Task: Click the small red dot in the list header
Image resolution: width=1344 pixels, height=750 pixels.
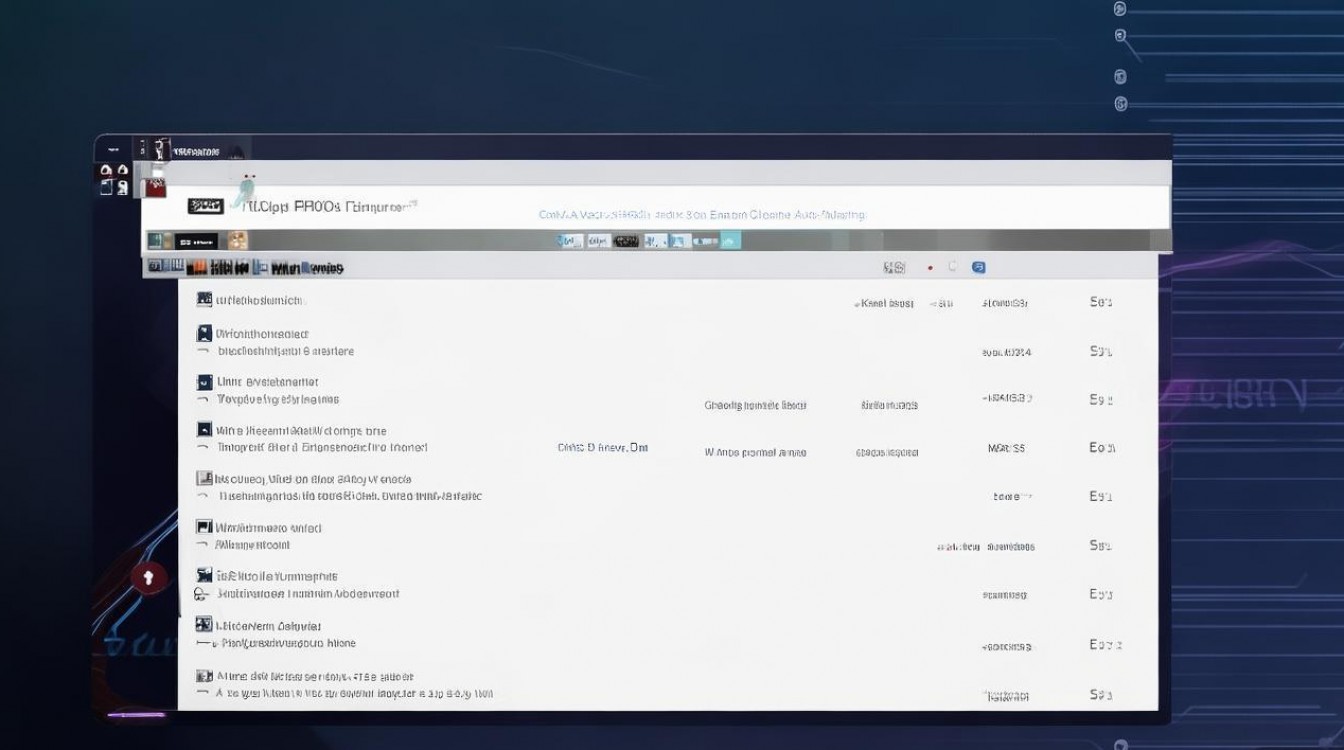Action: pos(930,268)
